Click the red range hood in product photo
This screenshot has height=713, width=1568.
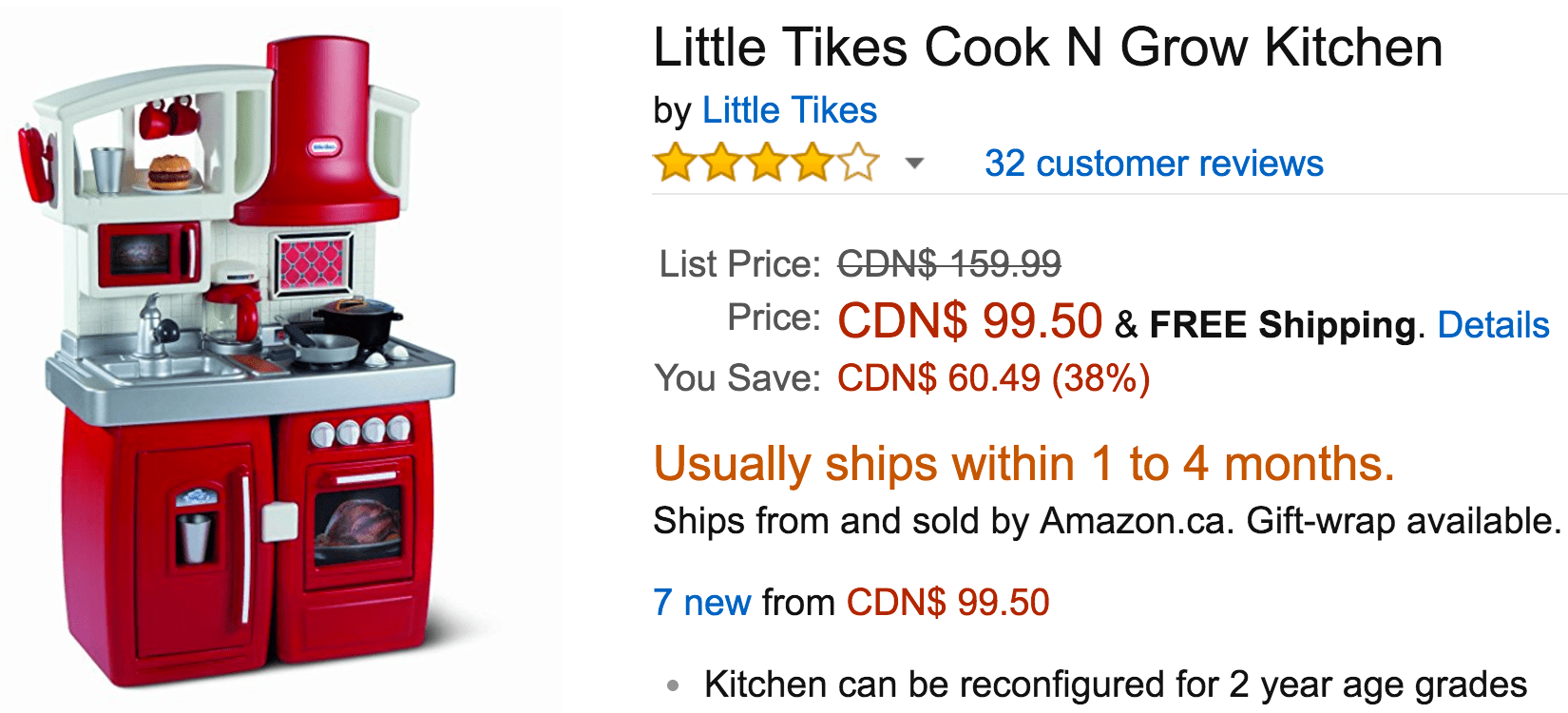point(318,133)
